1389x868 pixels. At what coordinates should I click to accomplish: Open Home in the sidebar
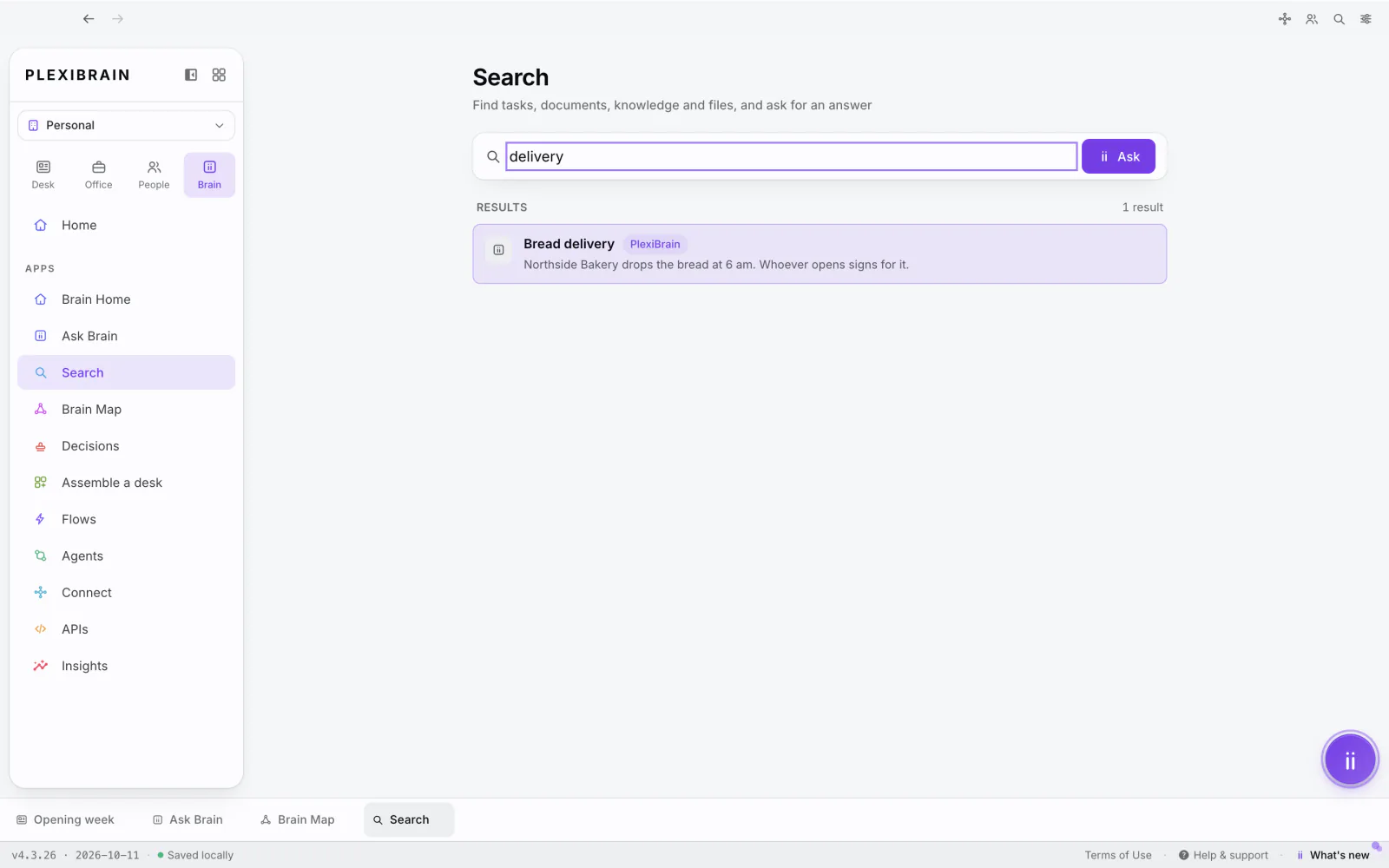(126, 225)
